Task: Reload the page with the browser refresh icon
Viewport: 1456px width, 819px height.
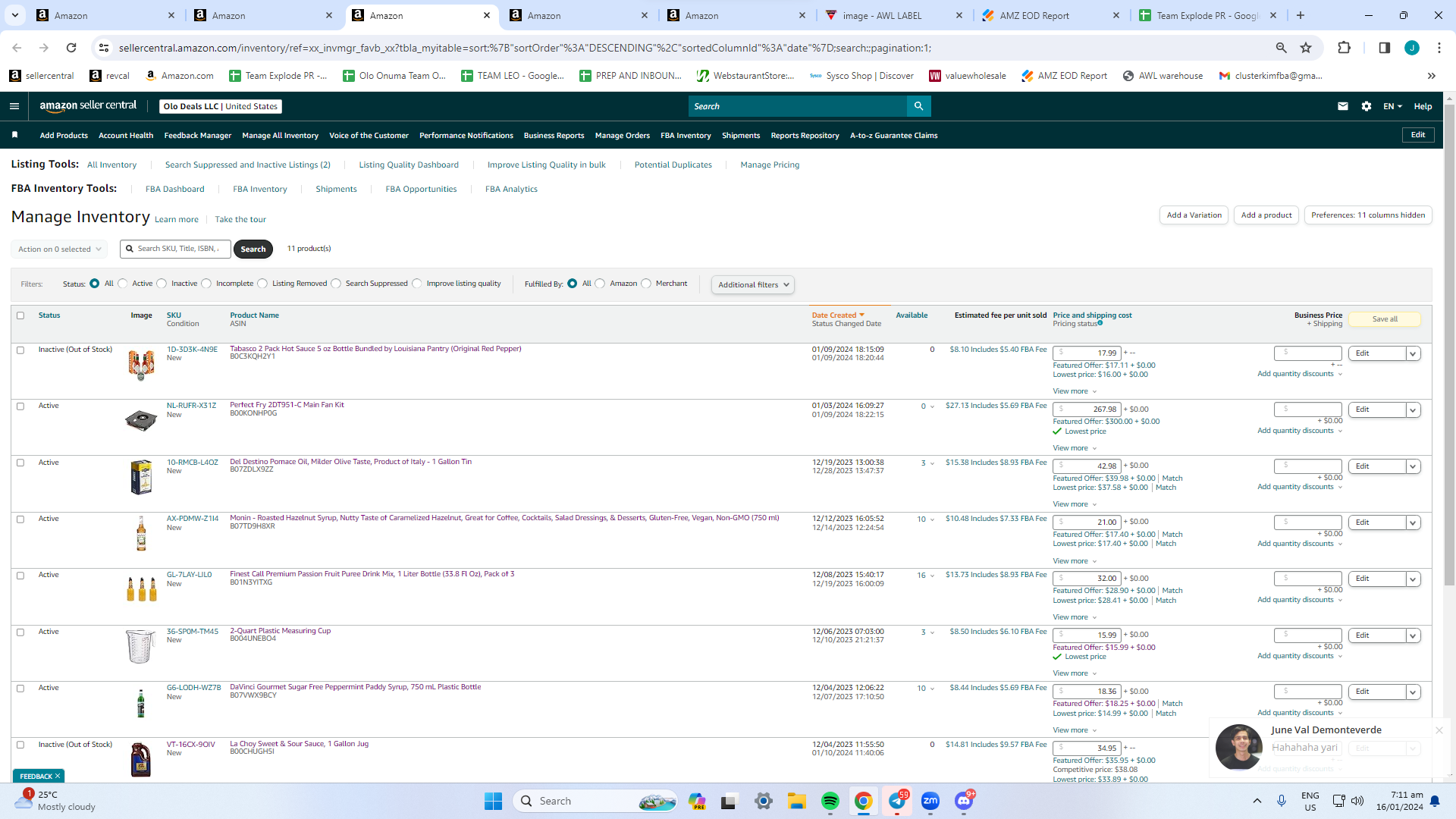Action: 71,48
